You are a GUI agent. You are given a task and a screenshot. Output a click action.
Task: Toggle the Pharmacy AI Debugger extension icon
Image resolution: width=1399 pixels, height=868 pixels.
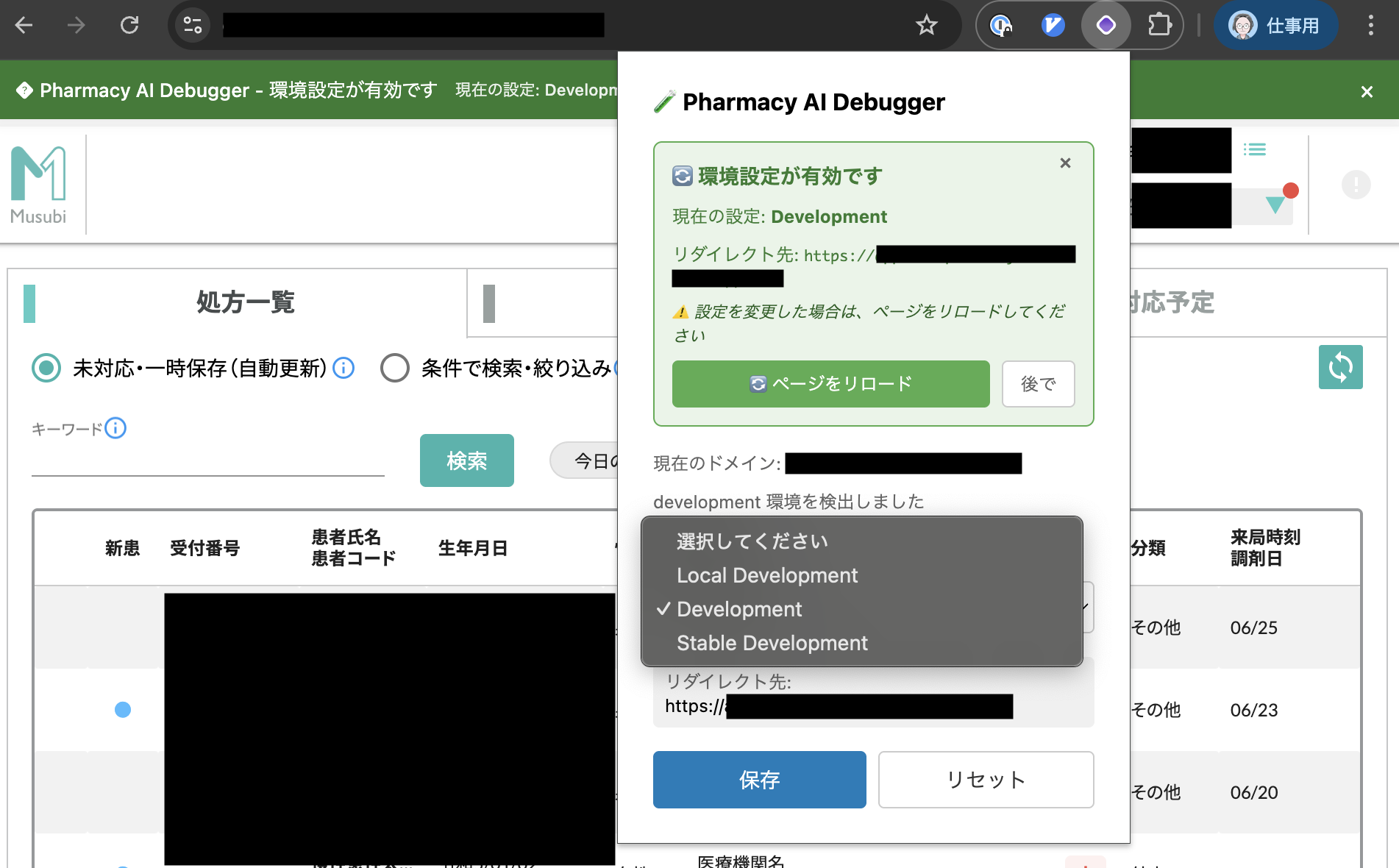[x=1106, y=26]
